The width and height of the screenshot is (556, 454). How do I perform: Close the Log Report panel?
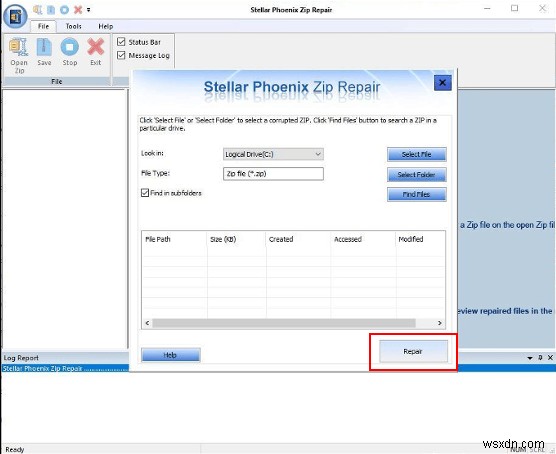point(550,358)
